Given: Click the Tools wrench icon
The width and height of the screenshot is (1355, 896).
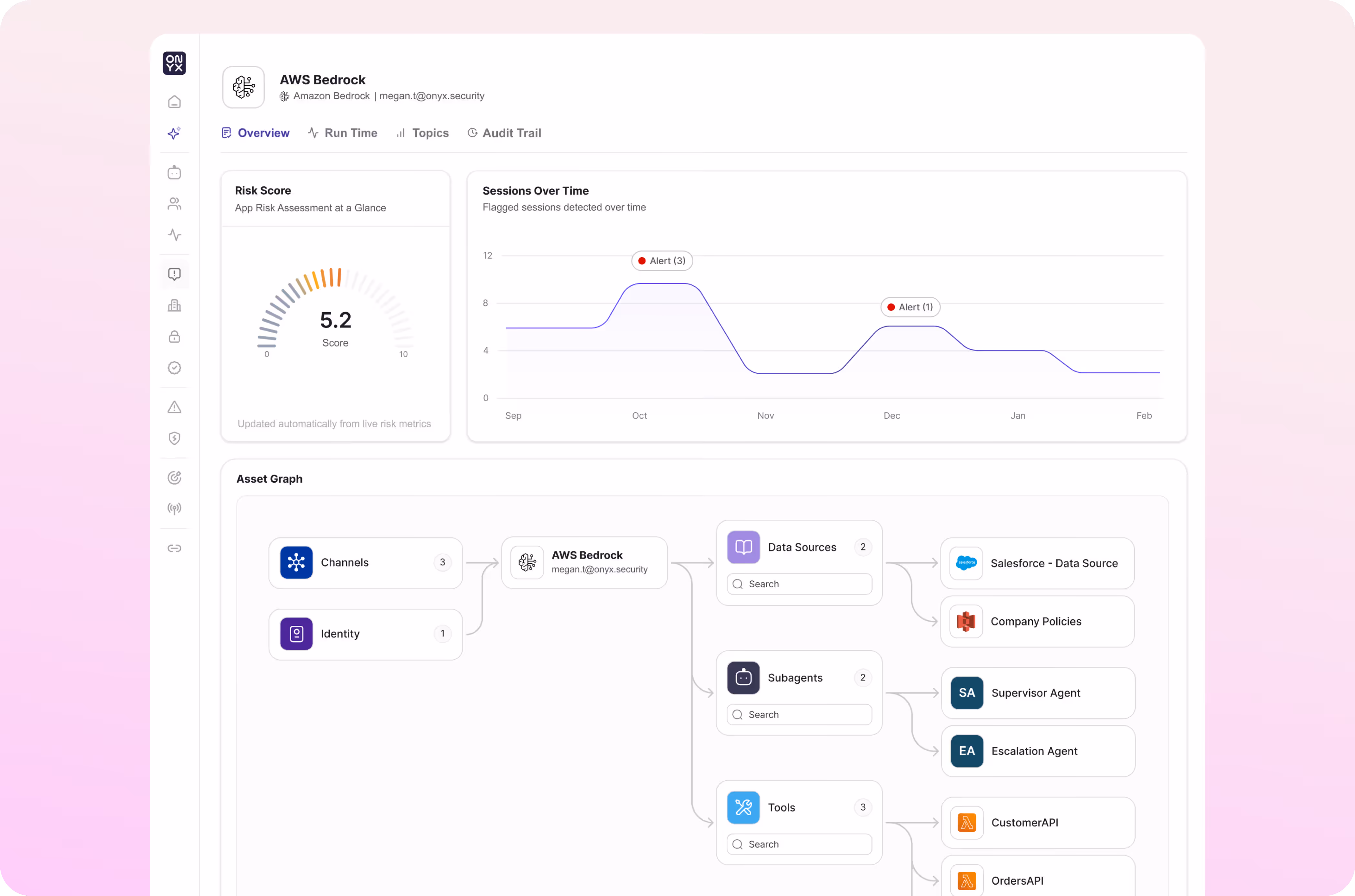Looking at the screenshot, I should 743,807.
